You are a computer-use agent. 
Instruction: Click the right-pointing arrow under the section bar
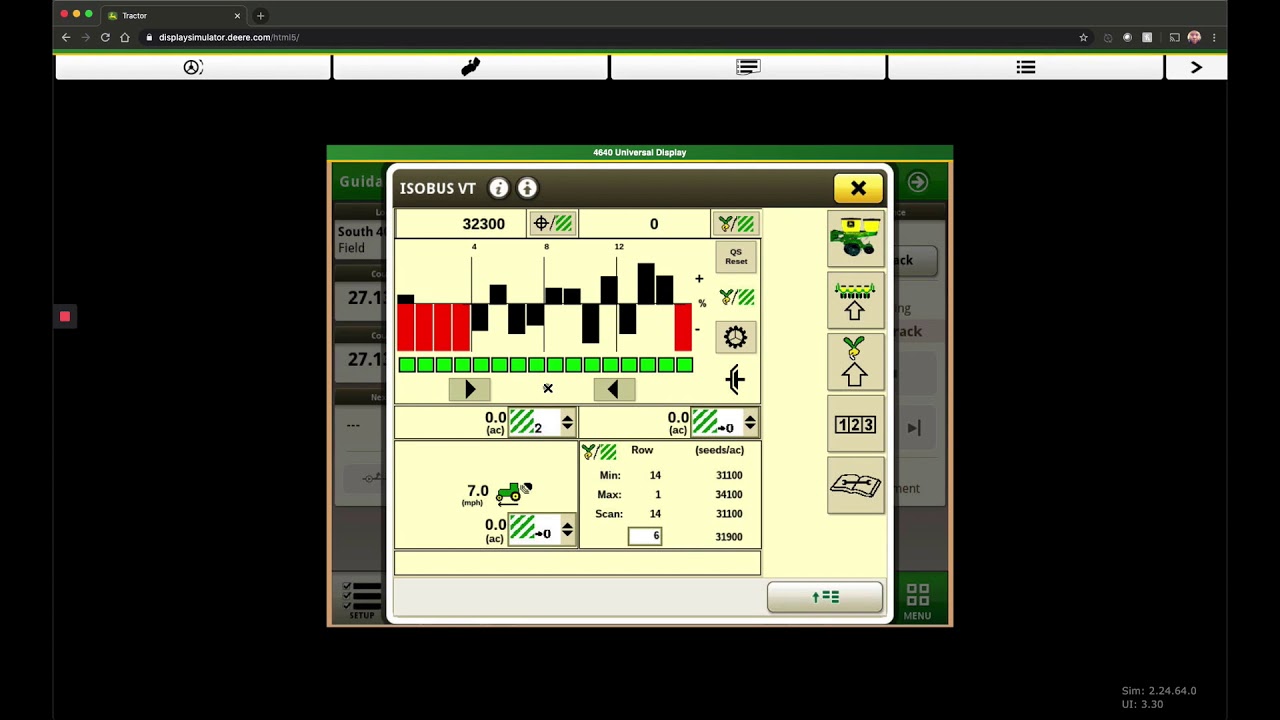pos(470,390)
